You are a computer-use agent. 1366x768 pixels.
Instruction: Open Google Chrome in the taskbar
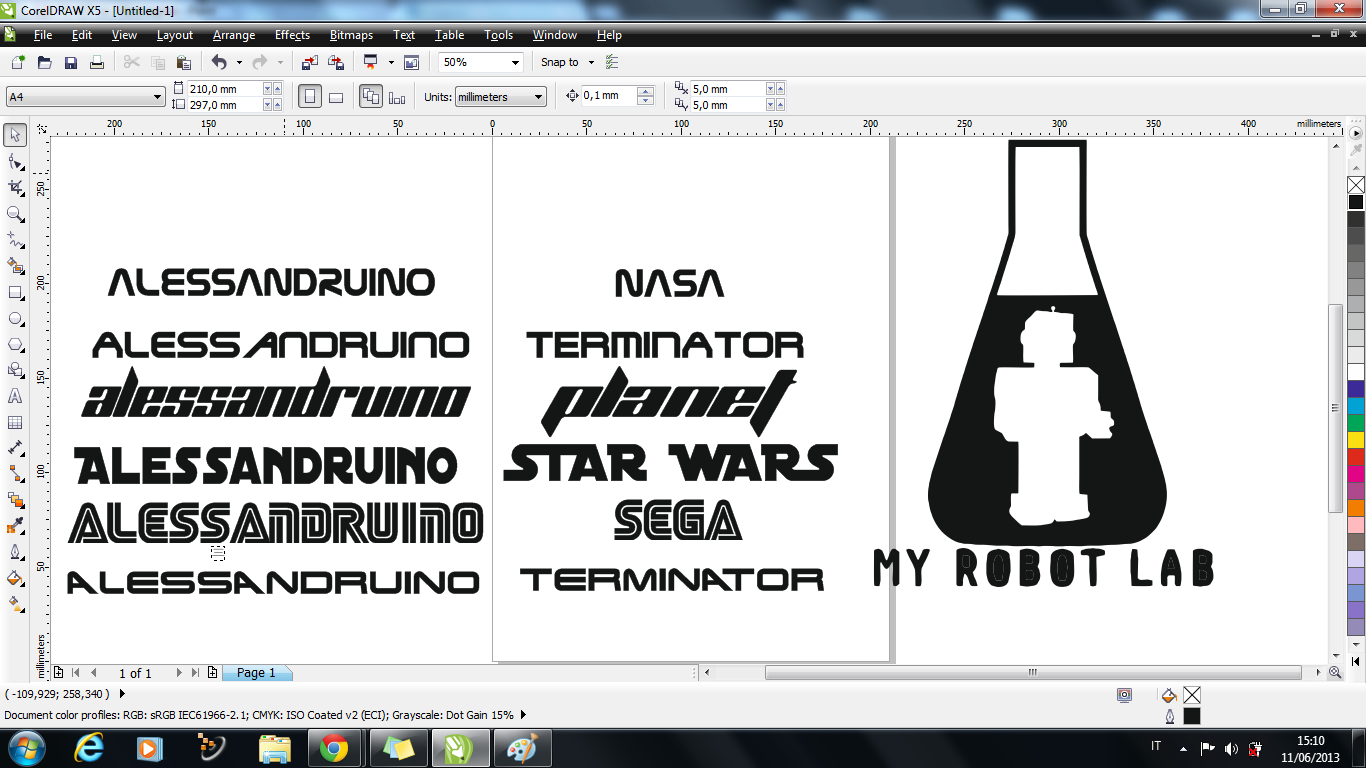(x=334, y=748)
